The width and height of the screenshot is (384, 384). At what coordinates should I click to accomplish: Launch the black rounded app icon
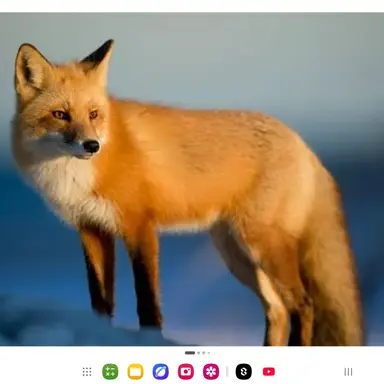(x=244, y=372)
